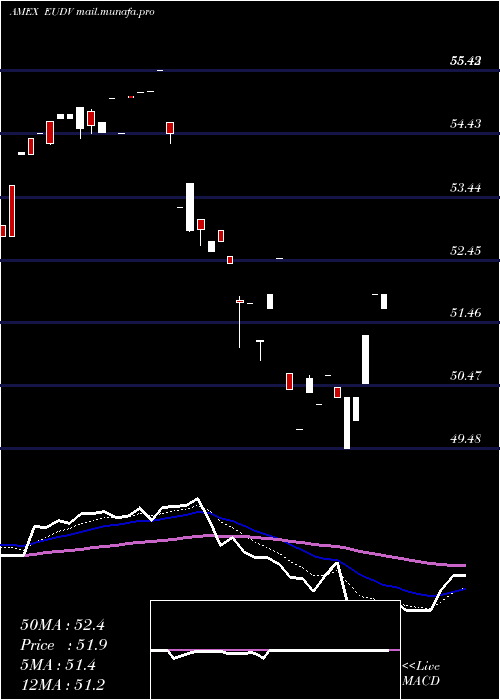Click the 53.44 price axis label

[465, 188]
